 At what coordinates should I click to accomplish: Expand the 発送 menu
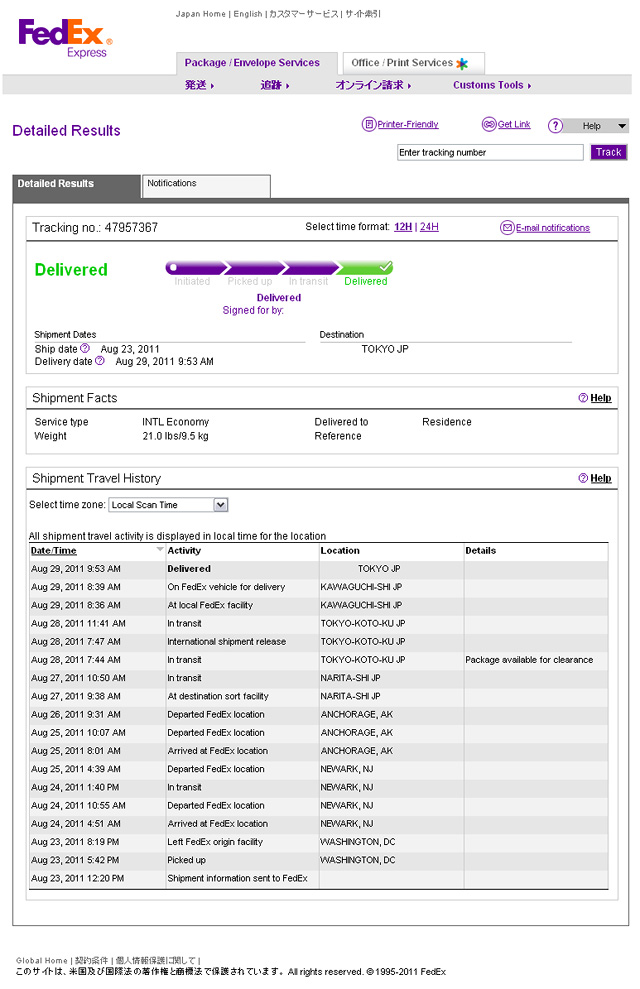click(199, 85)
